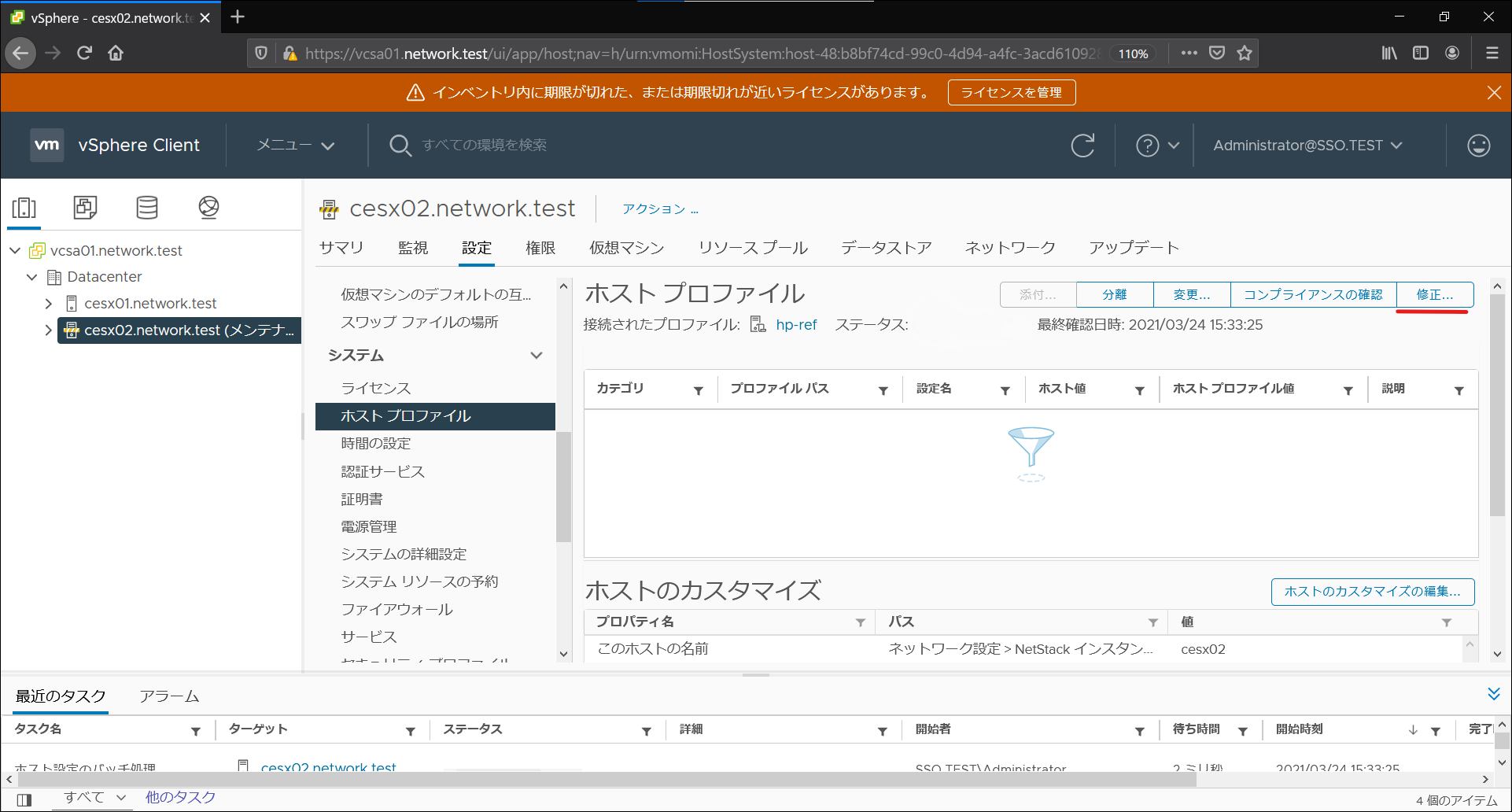Open the Firefox hamburger menu
The image size is (1512, 812).
[x=1492, y=53]
